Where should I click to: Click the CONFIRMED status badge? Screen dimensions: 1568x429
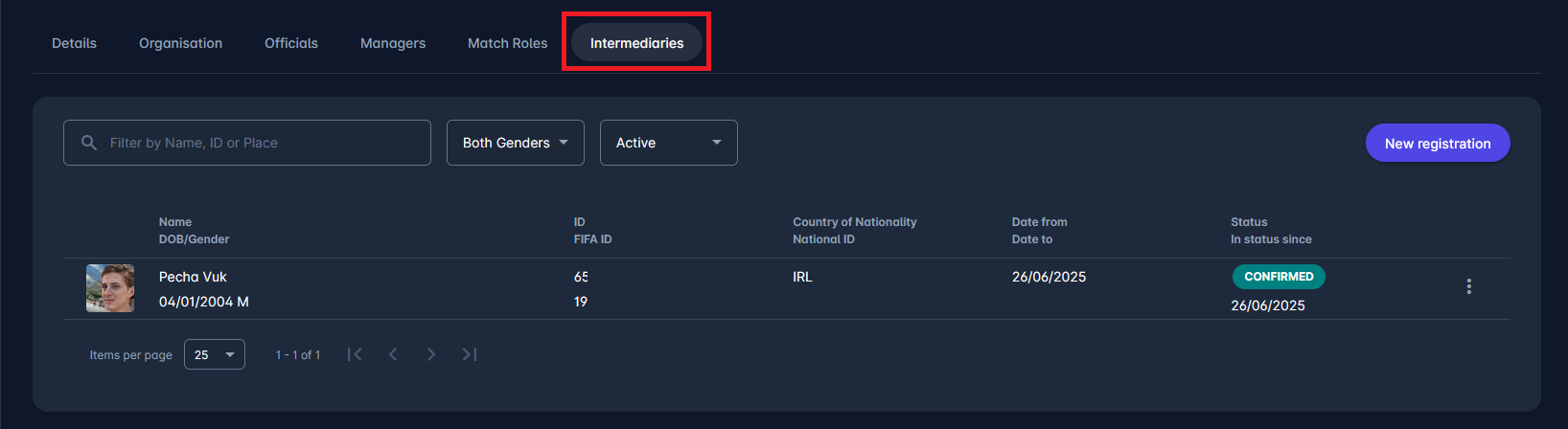click(1279, 277)
